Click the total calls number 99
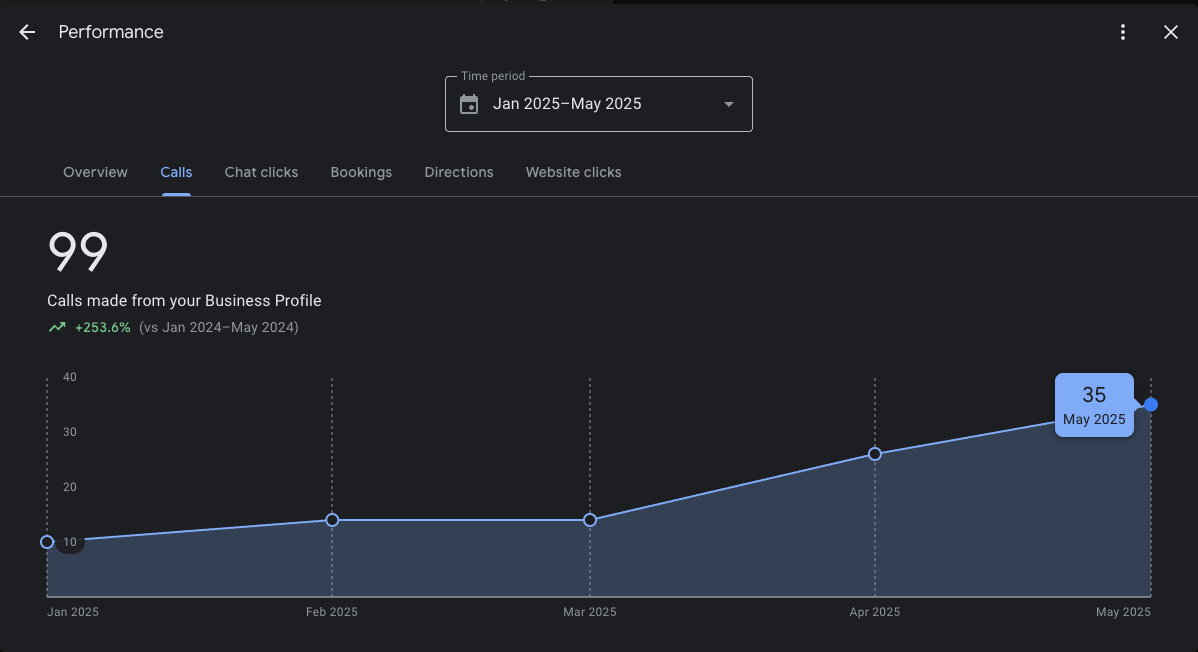This screenshot has height=652, width=1198. (78, 251)
